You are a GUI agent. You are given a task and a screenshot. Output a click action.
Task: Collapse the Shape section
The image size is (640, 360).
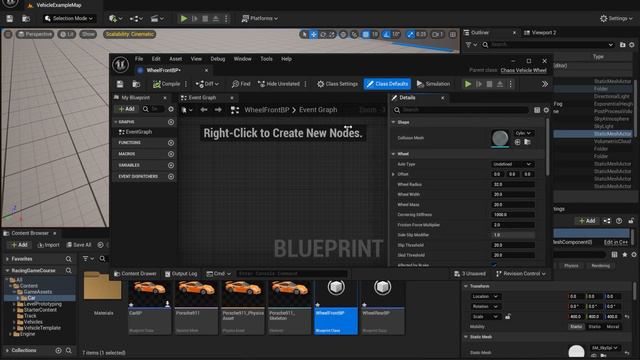point(393,122)
